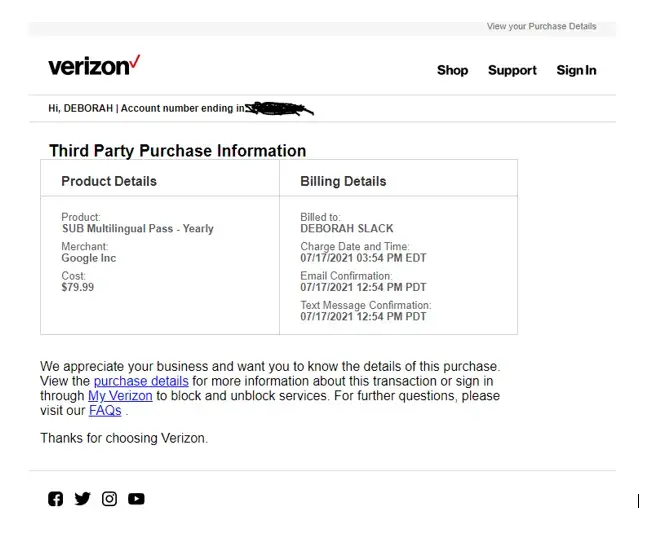Open the Shop menu item

(x=452, y=70)
